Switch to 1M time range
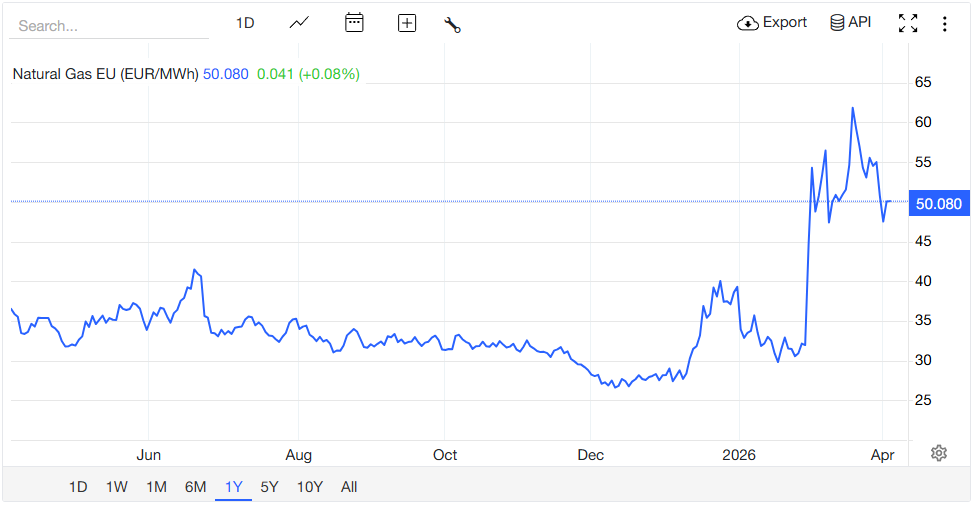 click(156, 487)
